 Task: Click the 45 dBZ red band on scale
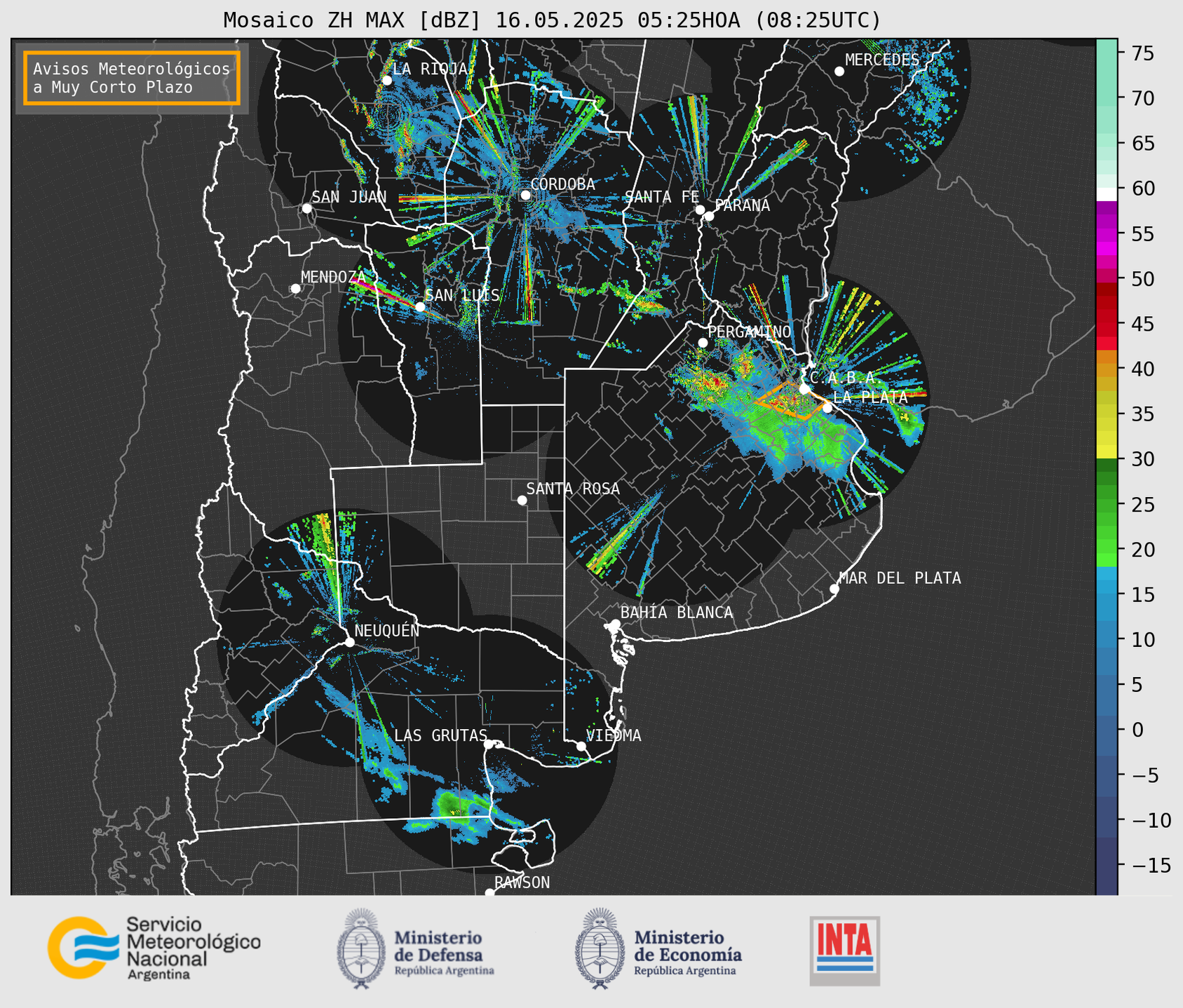click(x=1107, y=325)
